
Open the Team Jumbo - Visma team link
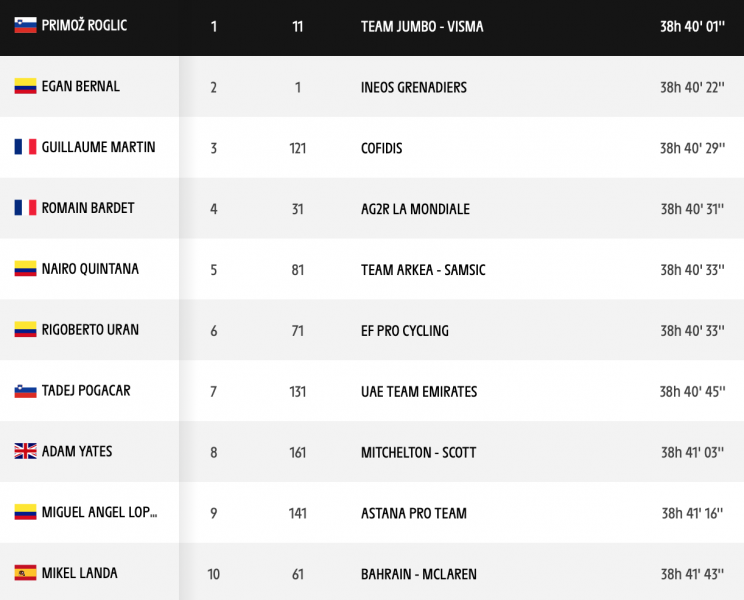click(x=422, y=27)
